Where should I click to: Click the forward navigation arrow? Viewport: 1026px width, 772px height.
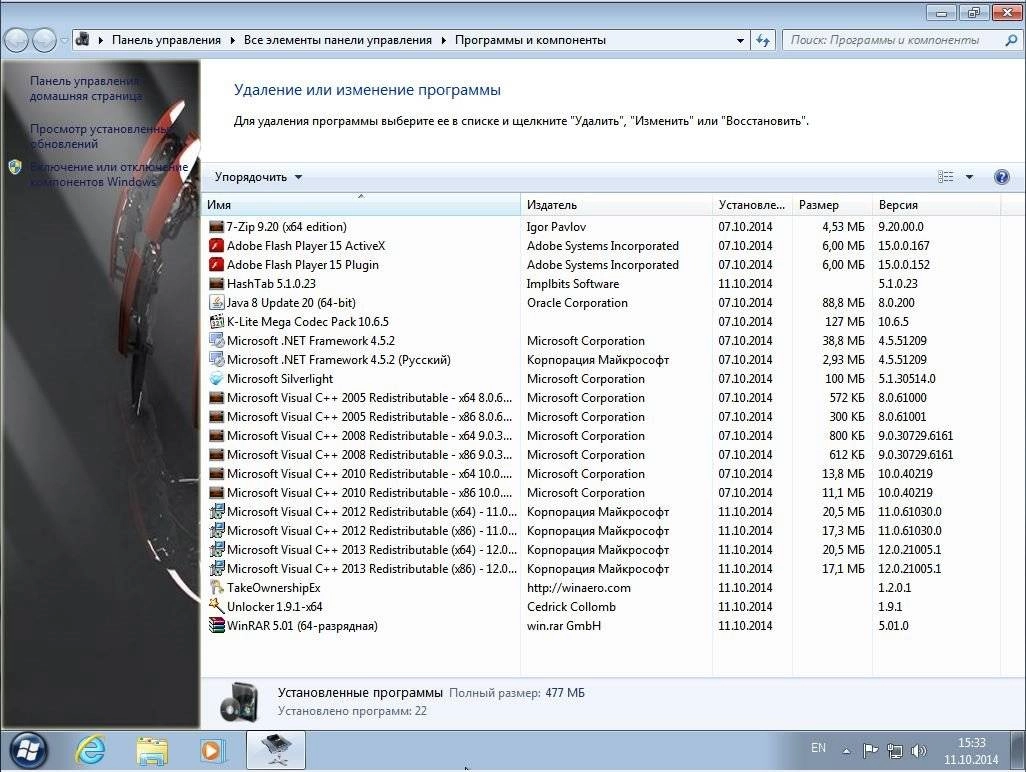tap(44, 41)
